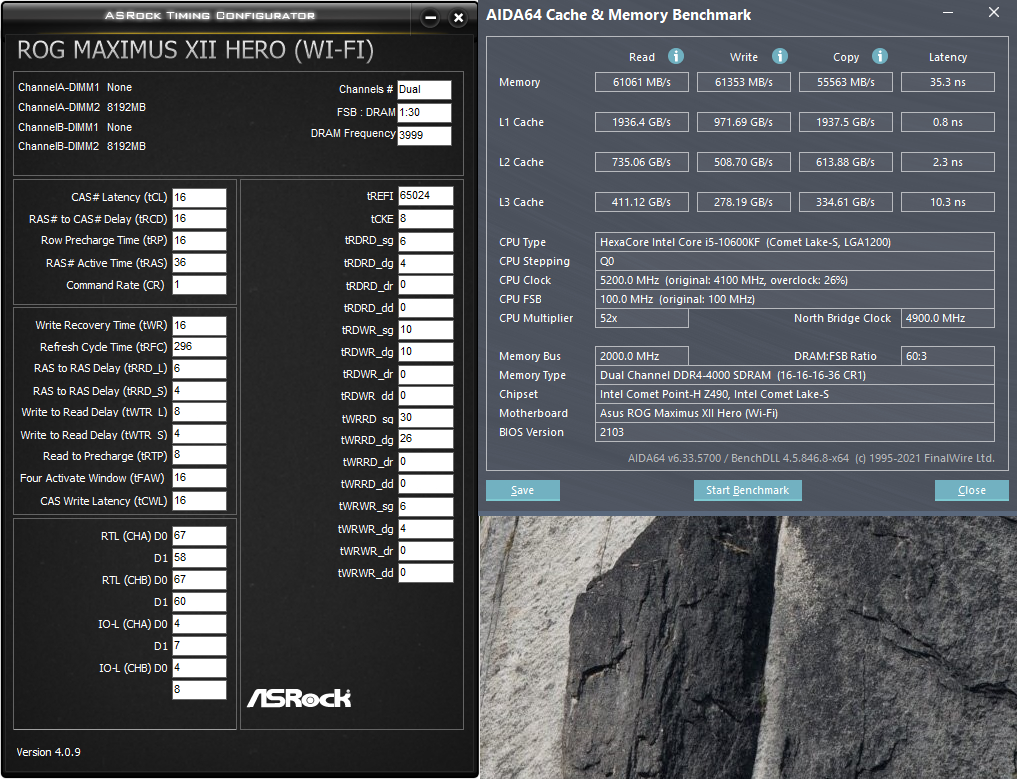Click the tWTR_L field value 8
This screenshot has width=1017, height=779.
199,412
